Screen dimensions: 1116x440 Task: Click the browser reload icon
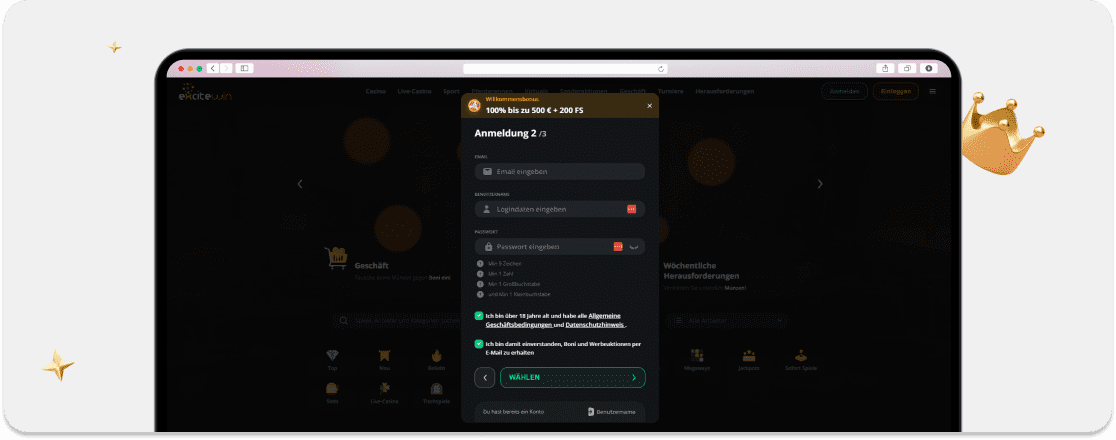click(x=661, y=69)
